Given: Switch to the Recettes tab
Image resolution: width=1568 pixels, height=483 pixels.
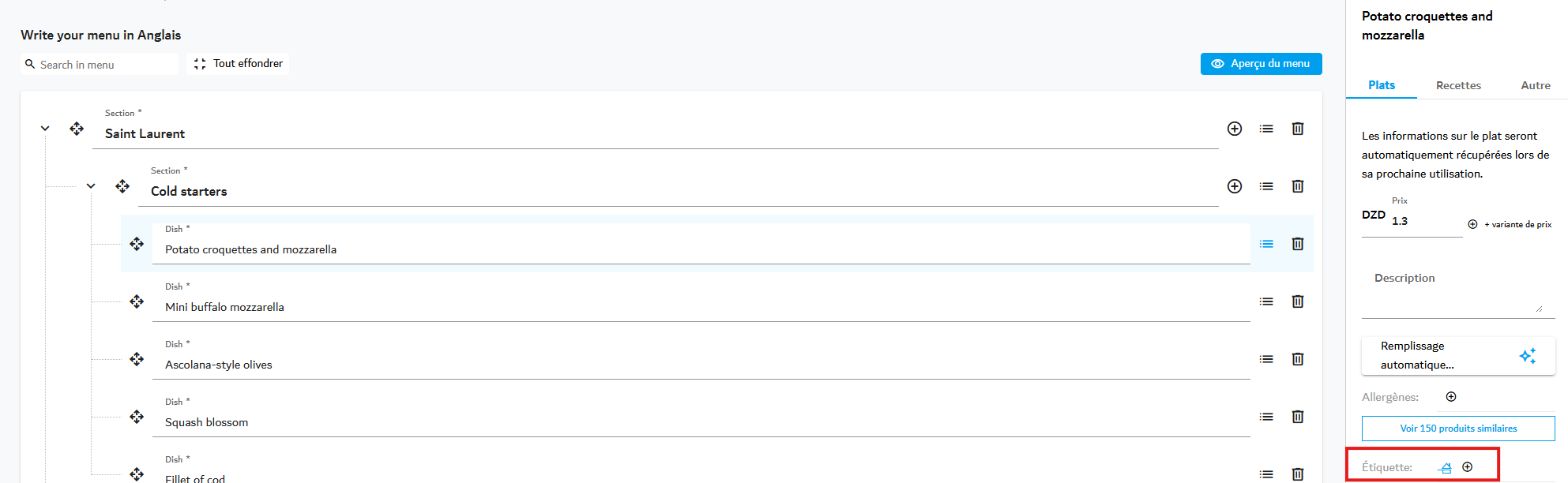Looking at the screenshot, I should (1458, 85).
